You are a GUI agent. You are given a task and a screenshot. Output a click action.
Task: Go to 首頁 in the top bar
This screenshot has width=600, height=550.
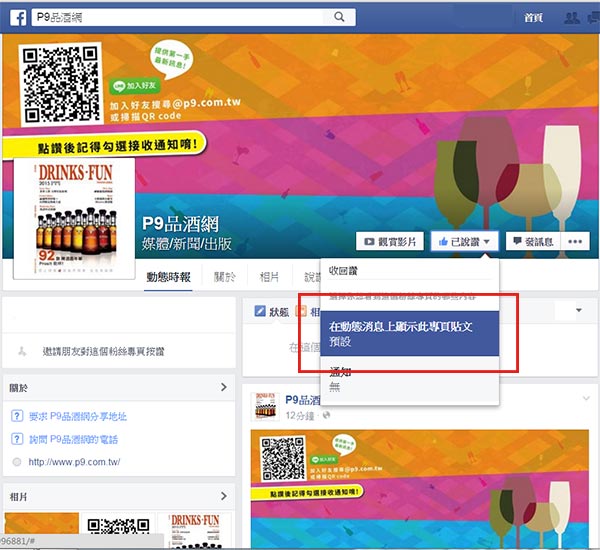coord(533,18)
